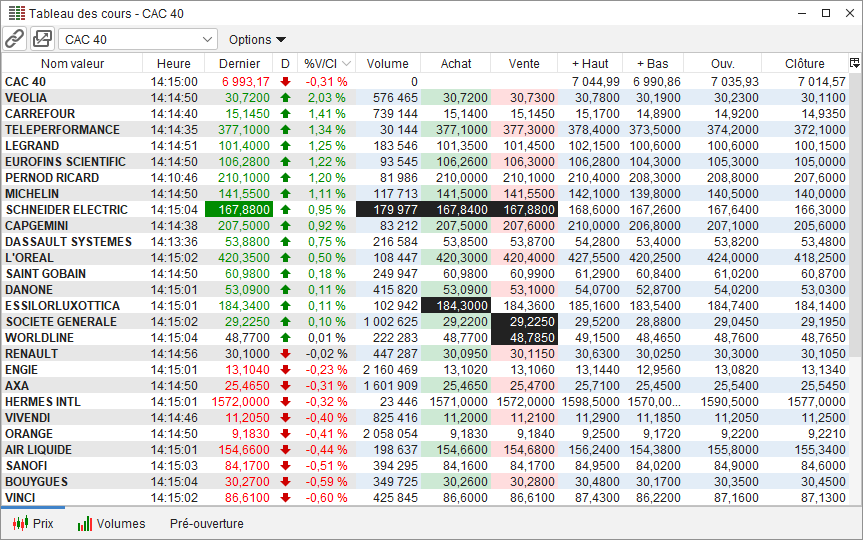Click the Nom valeur column header
The image size is (863, 540).
pos(72,63)
